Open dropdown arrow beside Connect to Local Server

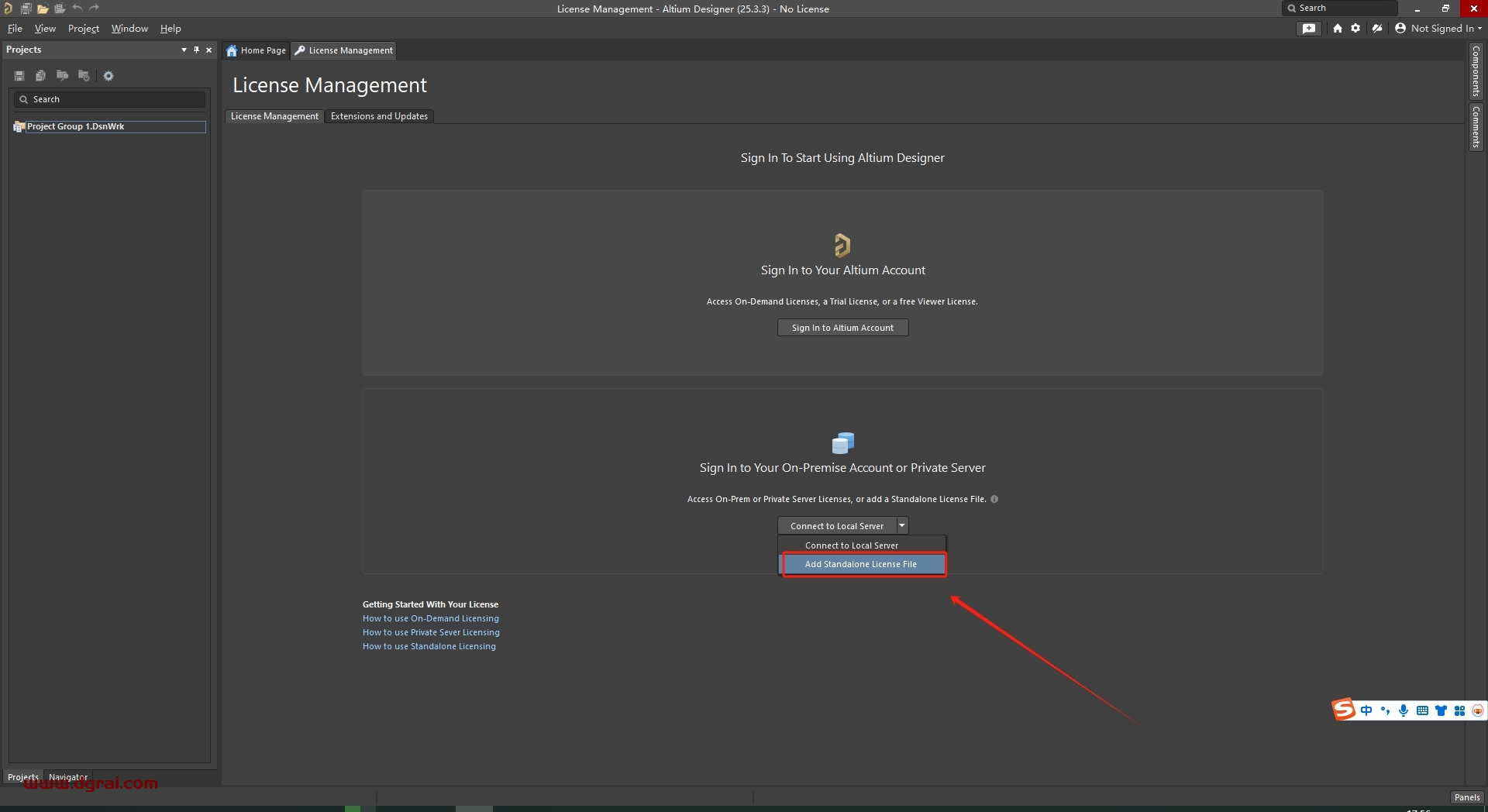902,525
